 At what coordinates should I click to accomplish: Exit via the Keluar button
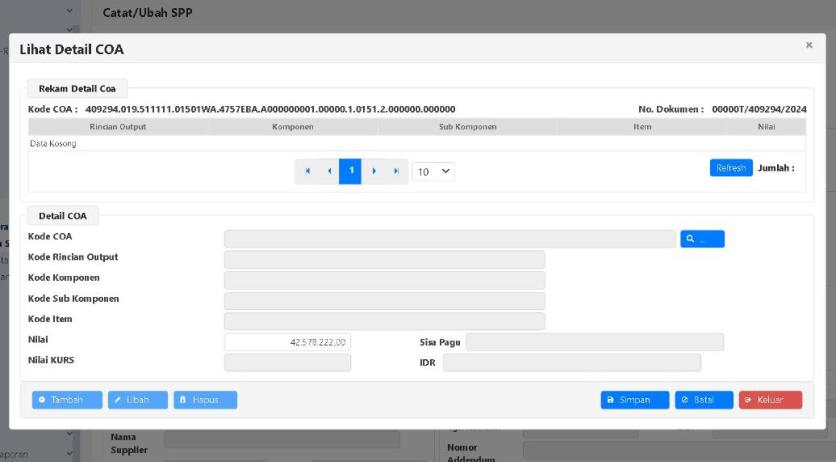(770, 400)
